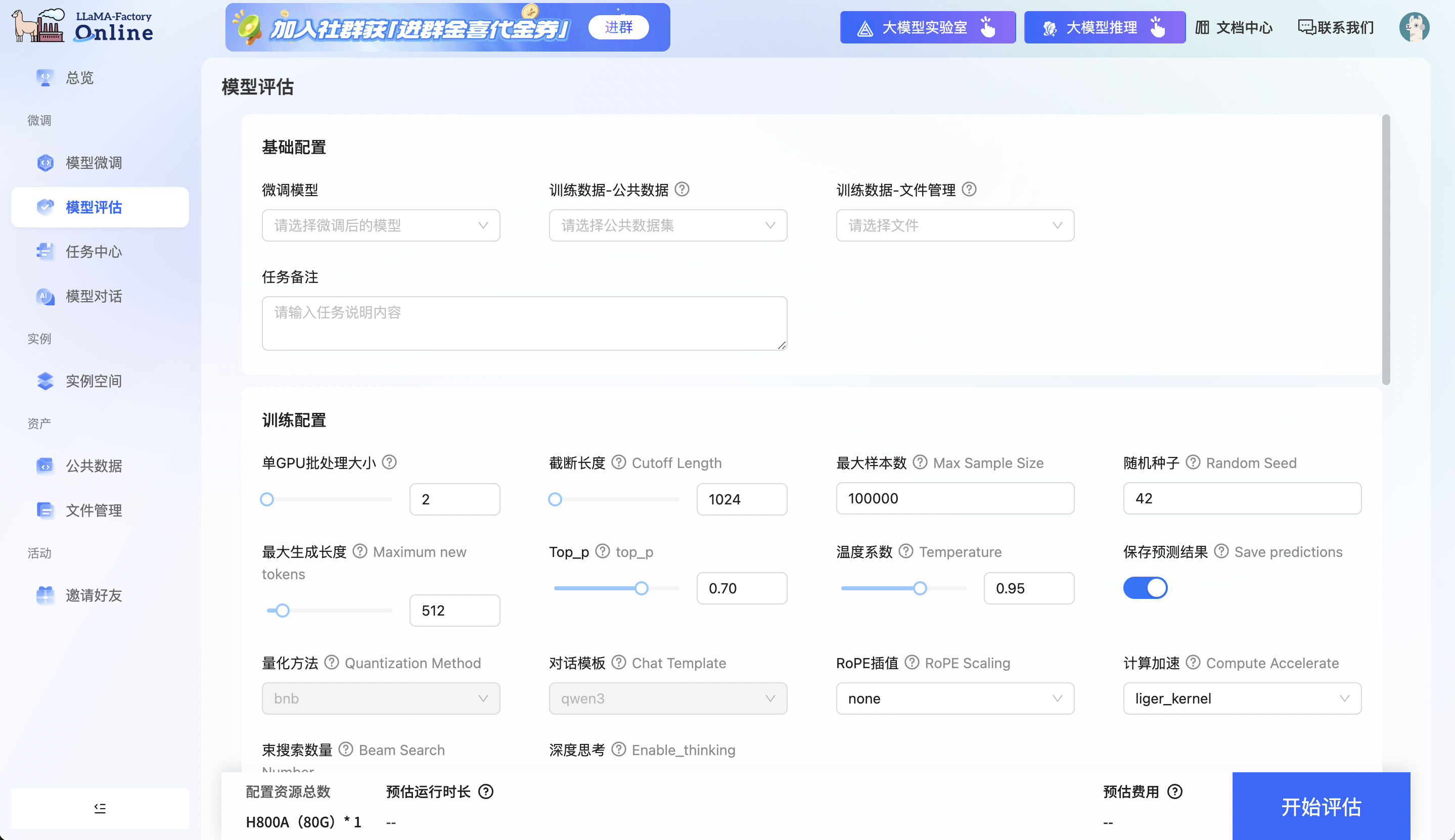Open the user avatar menu
This screenshot has width=1455, height=840.
[1415, 26]
